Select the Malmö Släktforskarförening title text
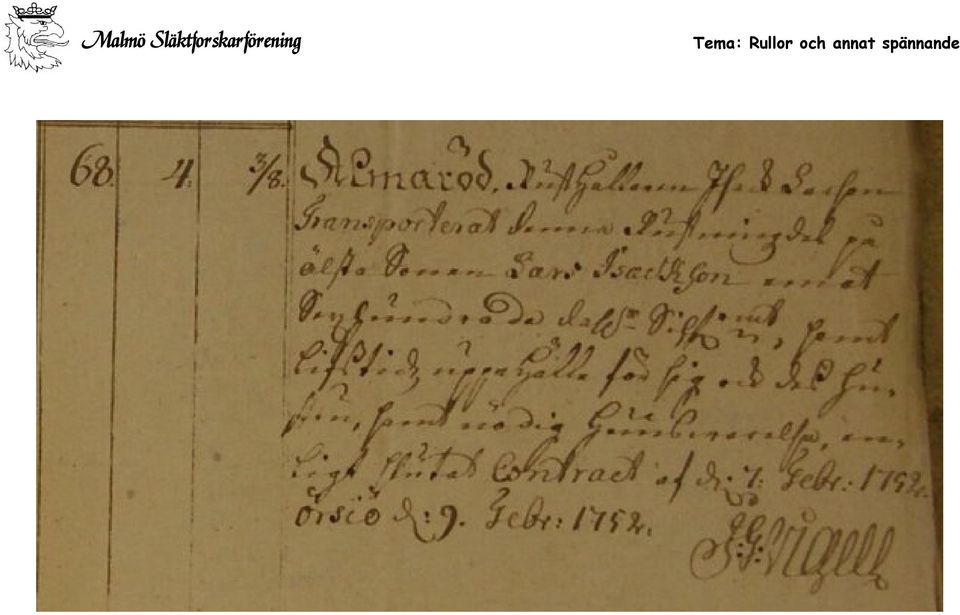The height and width of the screenshot is (615, 960). coord(192,42)
